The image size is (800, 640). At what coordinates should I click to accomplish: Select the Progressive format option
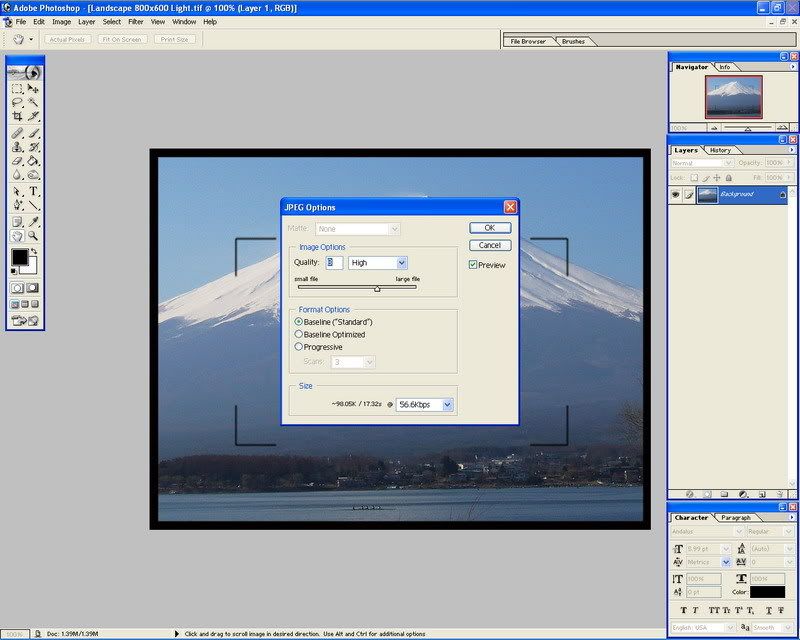(x=298, y=347)
